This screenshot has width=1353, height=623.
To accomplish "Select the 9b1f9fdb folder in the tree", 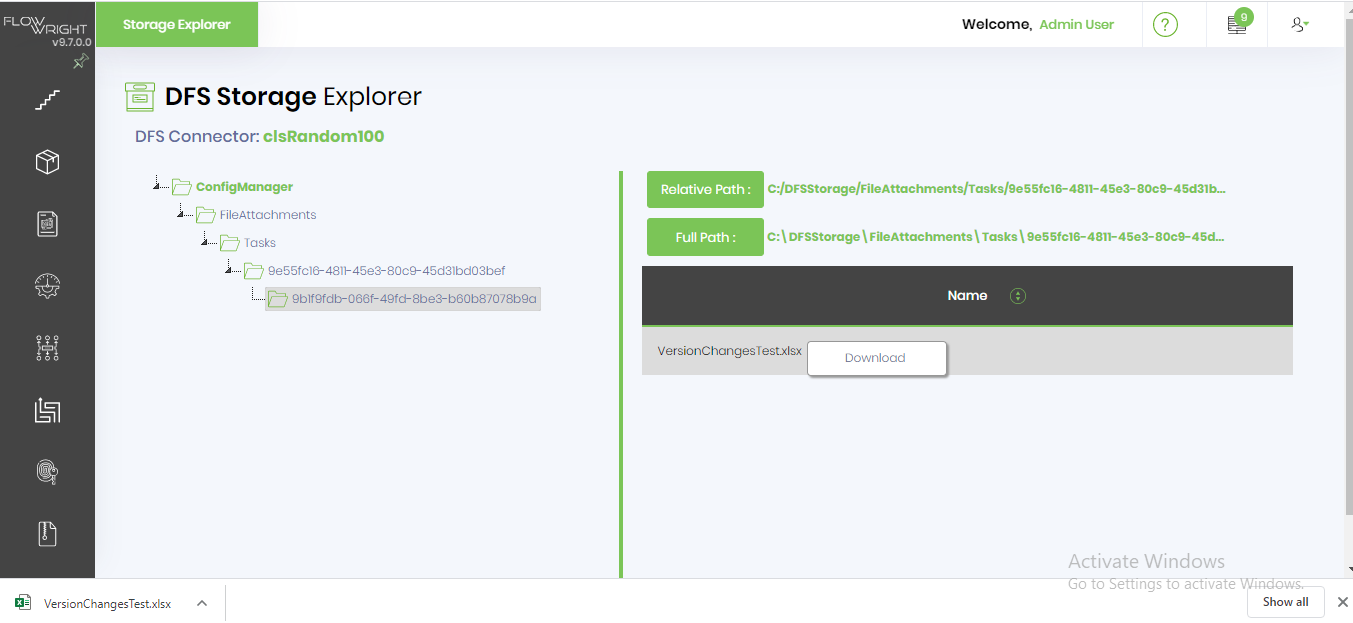I will (x=413, y=298).
